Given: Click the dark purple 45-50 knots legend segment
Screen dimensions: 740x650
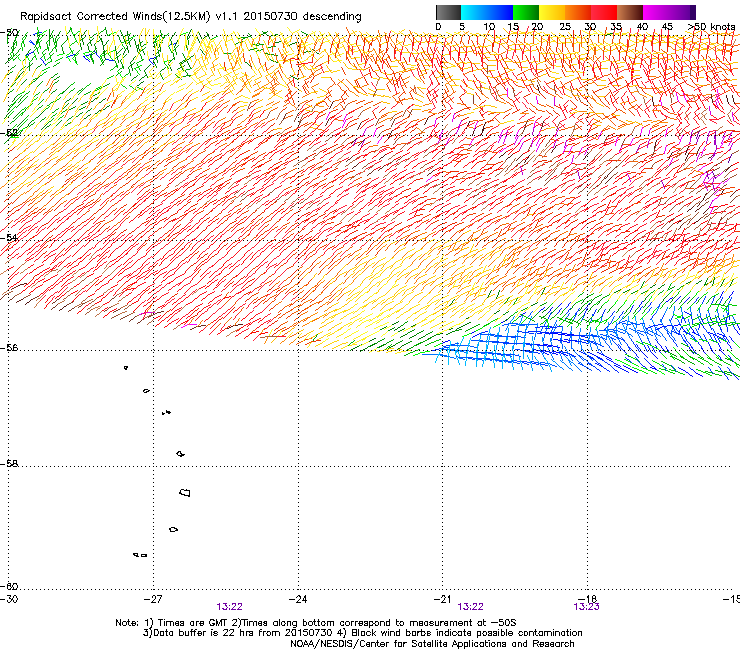Looking at the screenshot, I should [x=682, y=12].
